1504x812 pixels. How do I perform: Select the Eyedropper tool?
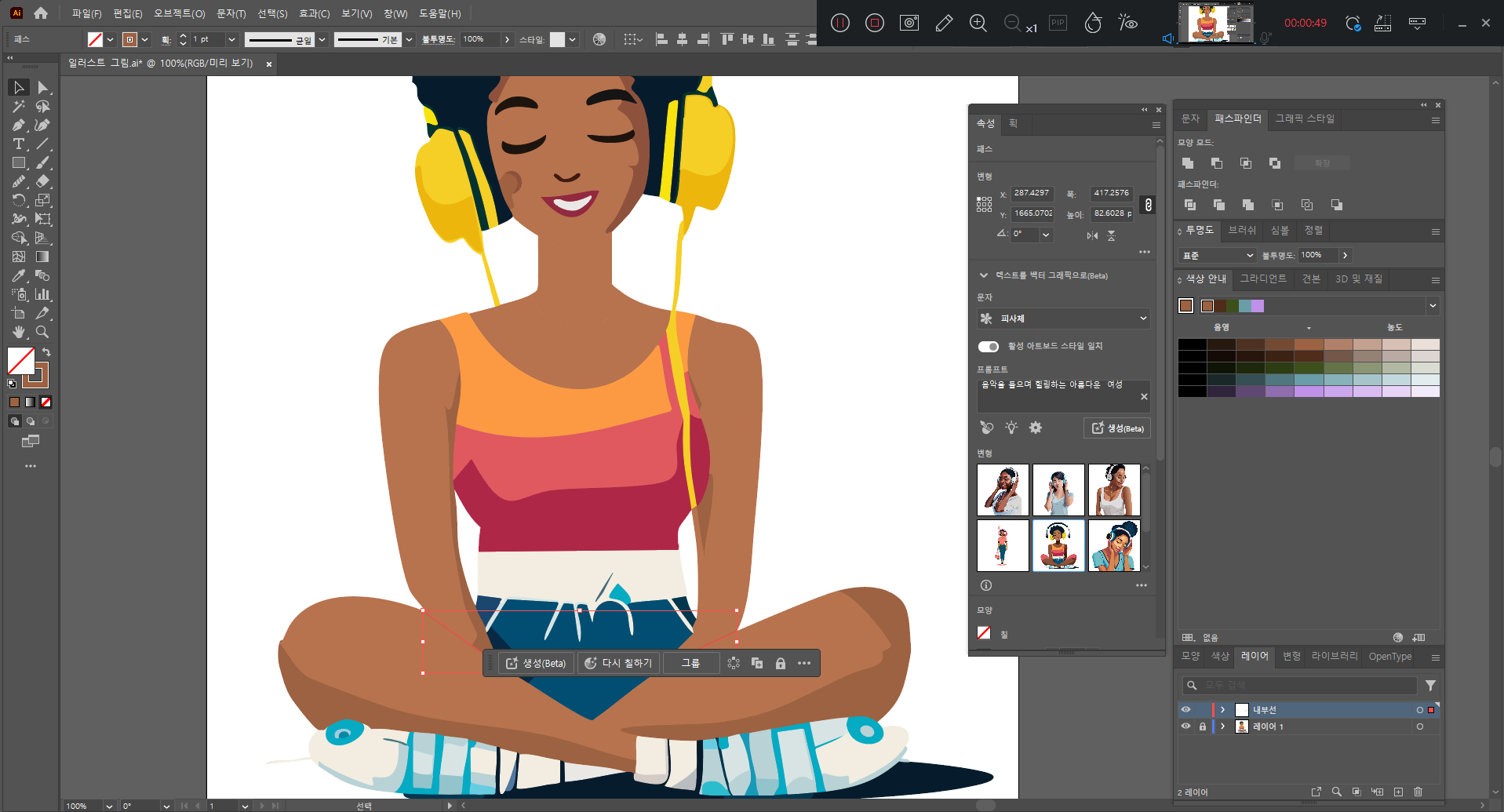[x=19, y=276]
